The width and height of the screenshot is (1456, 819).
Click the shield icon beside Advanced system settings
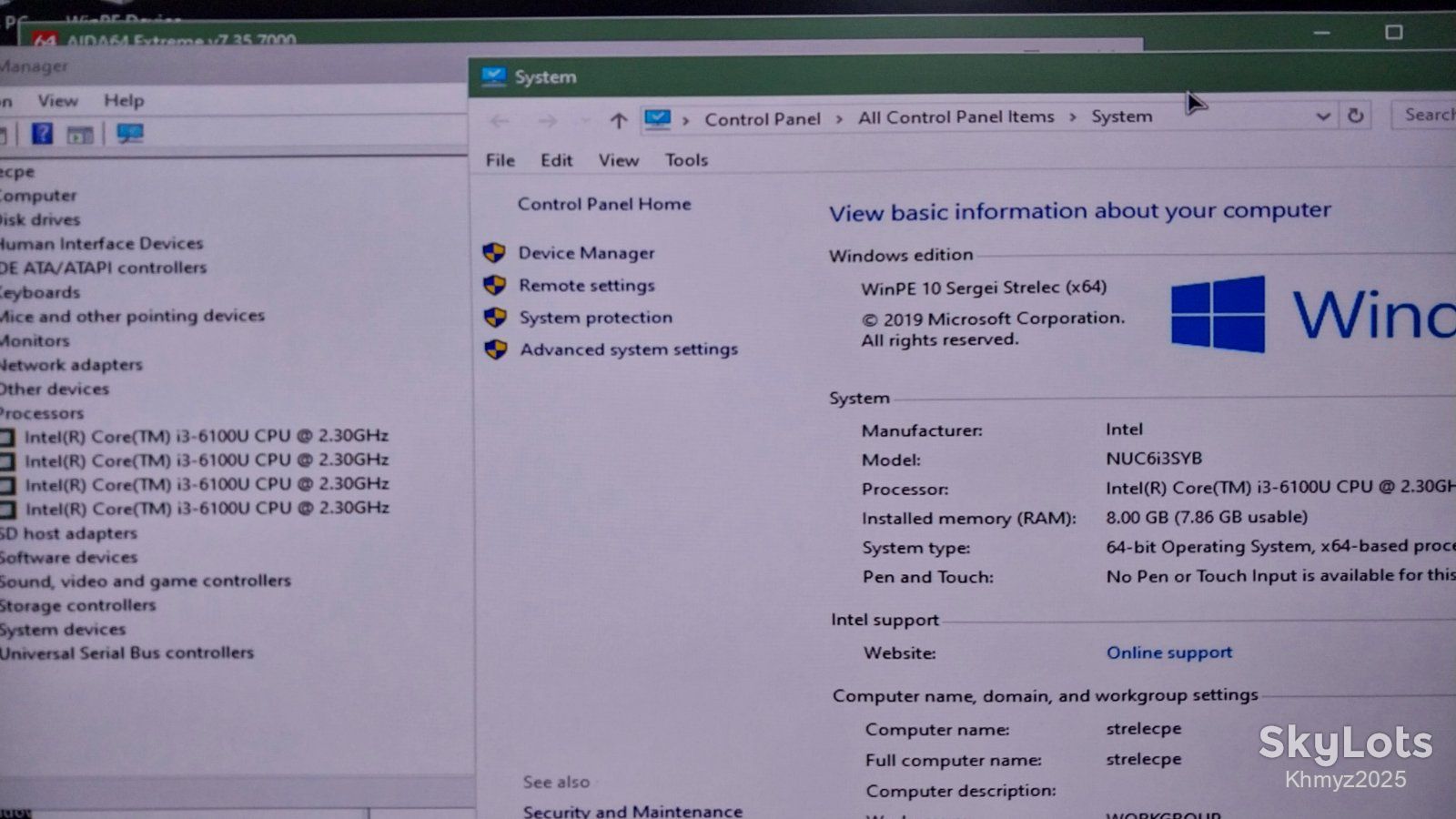coord(496,349)
